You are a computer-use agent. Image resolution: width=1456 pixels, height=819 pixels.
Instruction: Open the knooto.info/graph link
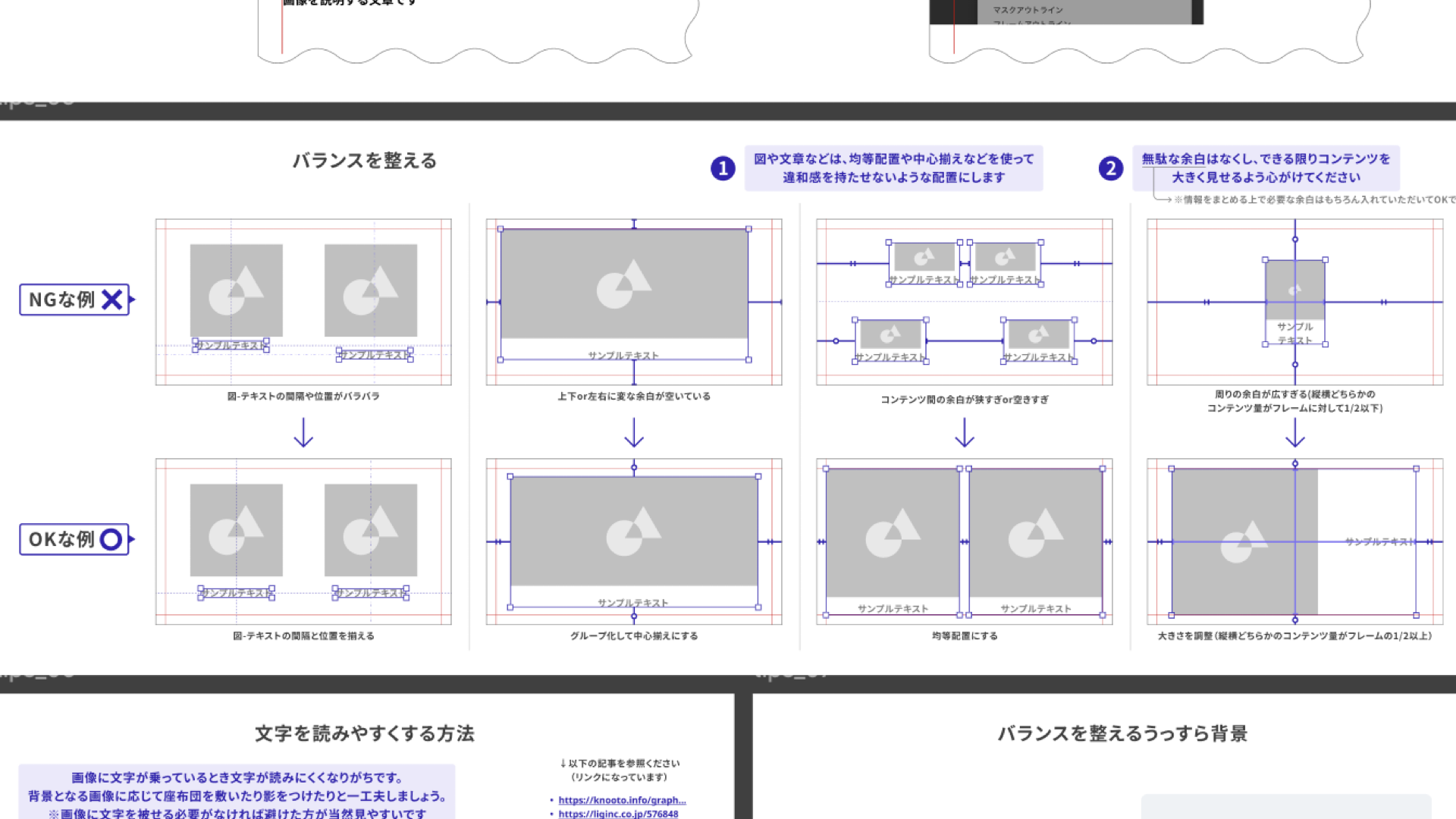click(621, 800)
